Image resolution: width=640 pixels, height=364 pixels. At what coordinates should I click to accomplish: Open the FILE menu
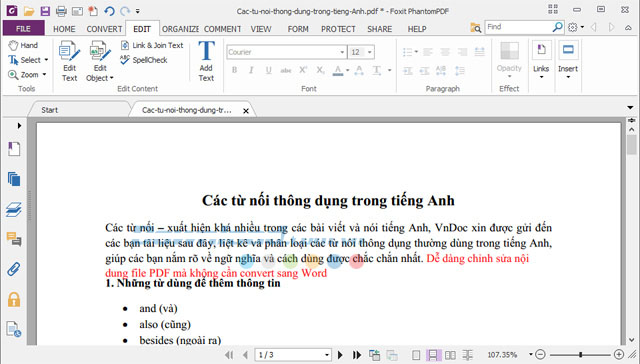[x=23, y=29]
